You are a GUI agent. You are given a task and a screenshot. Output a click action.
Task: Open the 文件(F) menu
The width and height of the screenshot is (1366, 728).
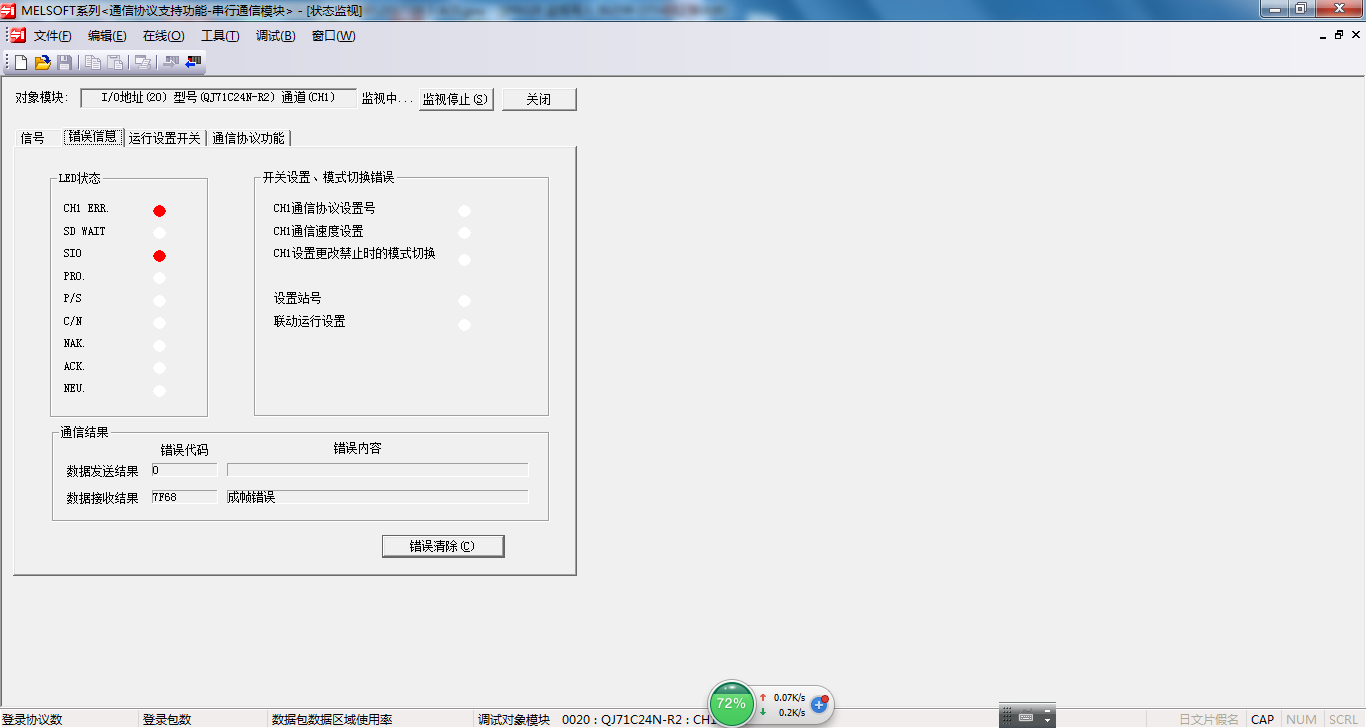click(52, 36)
